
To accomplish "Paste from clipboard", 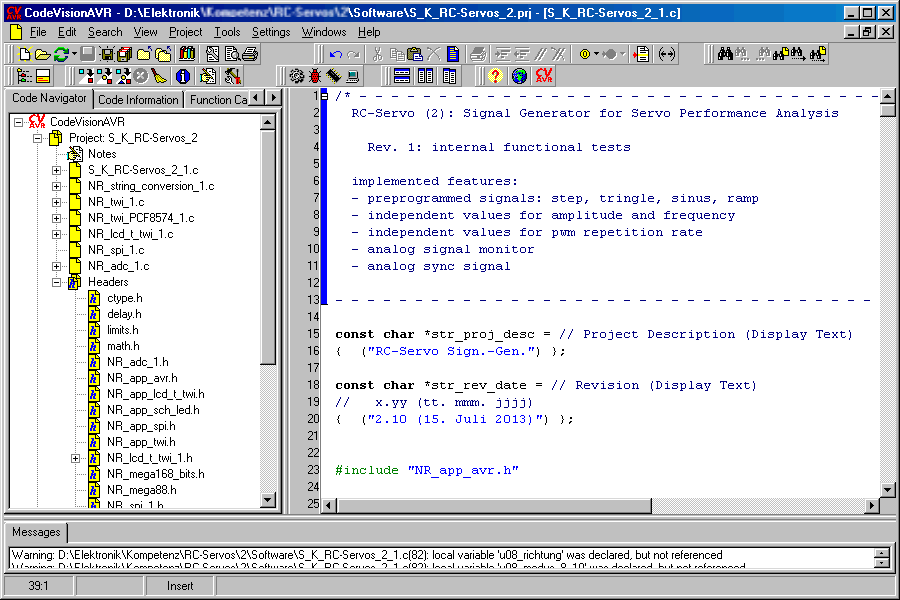I will (414, 53).
